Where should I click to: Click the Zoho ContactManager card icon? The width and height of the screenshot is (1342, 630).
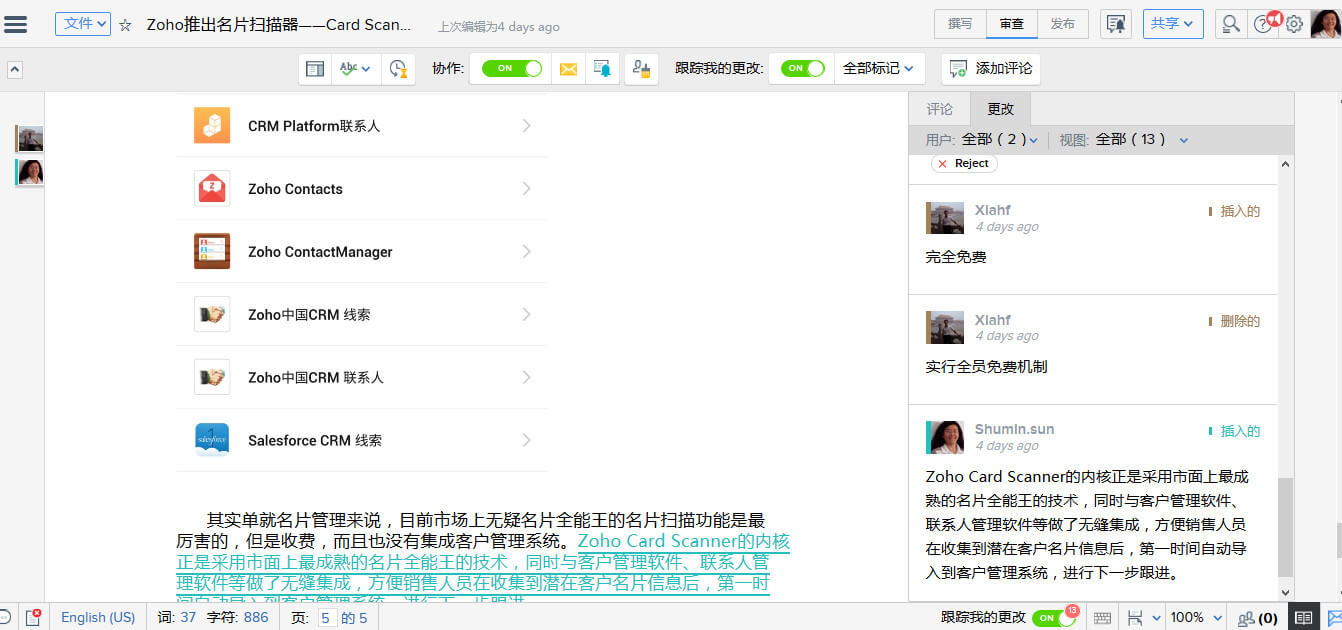pyautogui.click(x=212, y=251)
